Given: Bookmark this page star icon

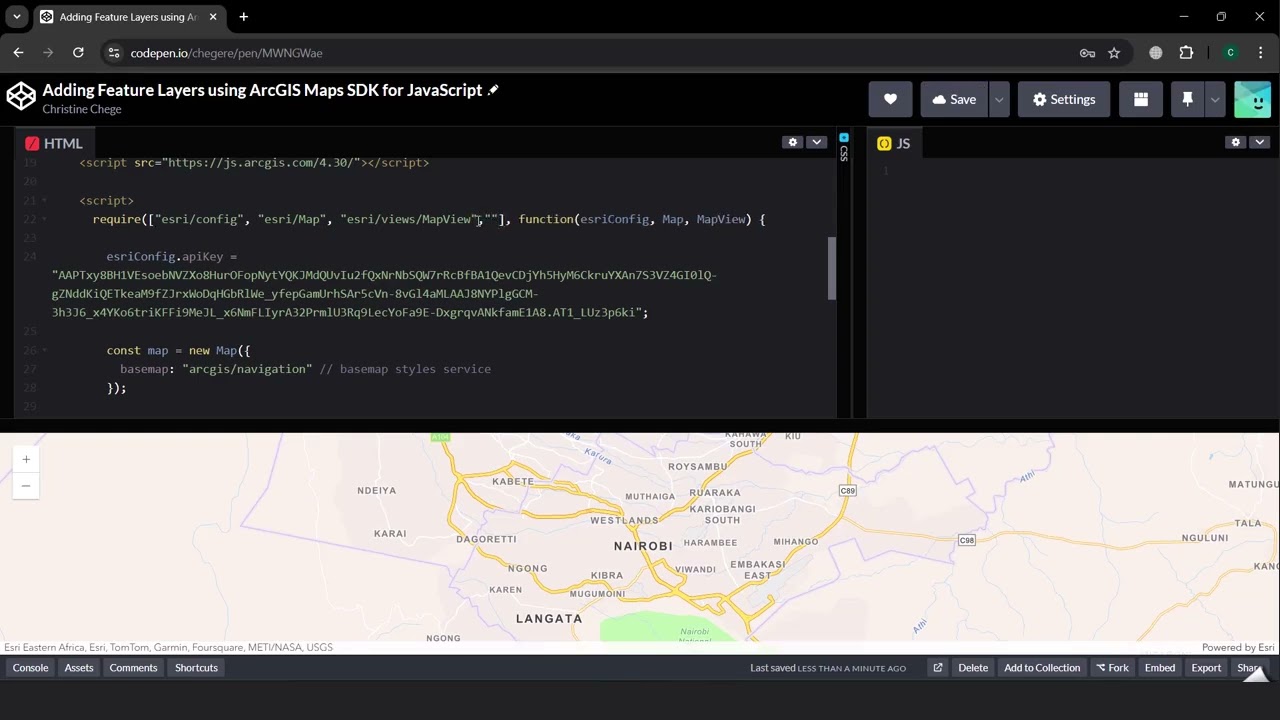Looking at the screenshot, I should (1114, 53).
